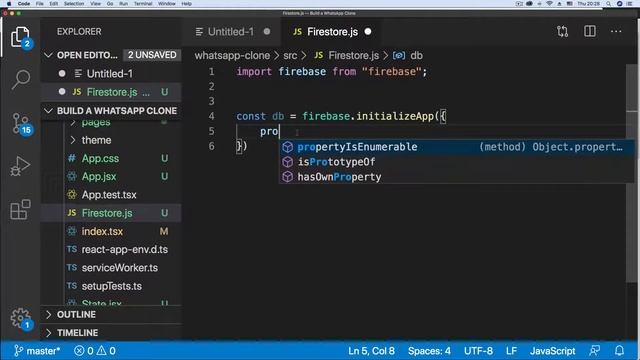Open the Terminal menu
The width and height of the screenshot is (640, 360).
point(143,4)
